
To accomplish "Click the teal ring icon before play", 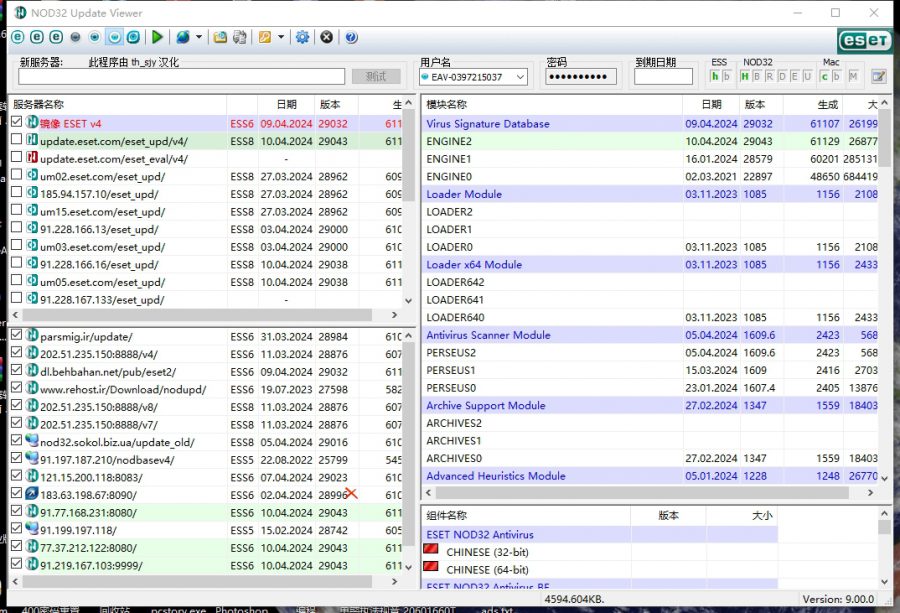I will tap(133, 37).
